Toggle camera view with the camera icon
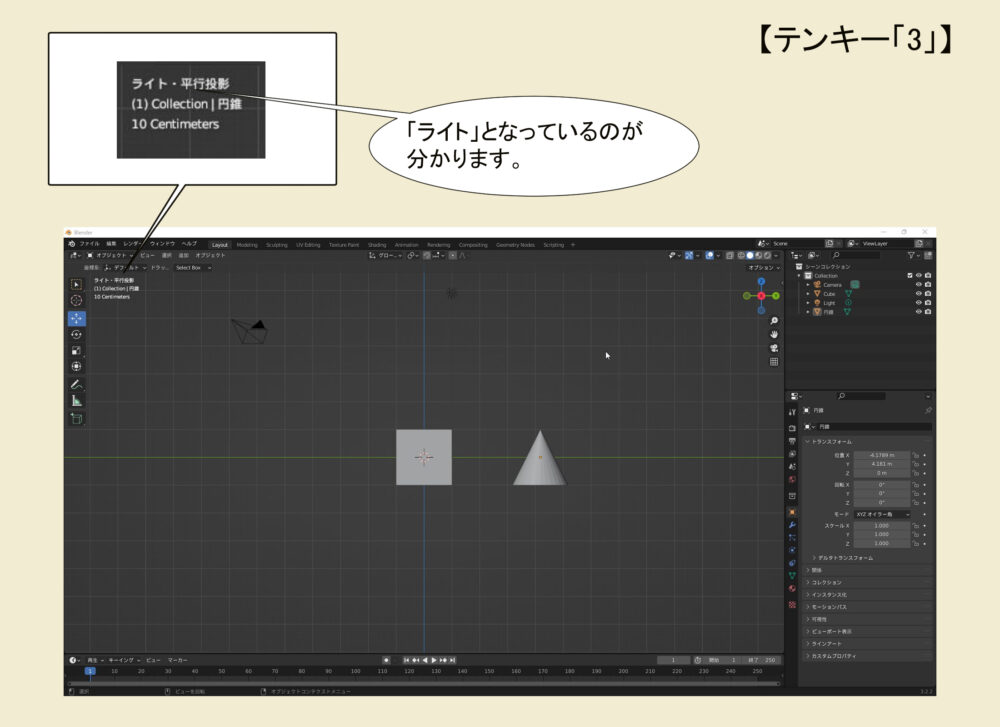1000x727 pixels. pyautogui.click(x=774, y=348)
